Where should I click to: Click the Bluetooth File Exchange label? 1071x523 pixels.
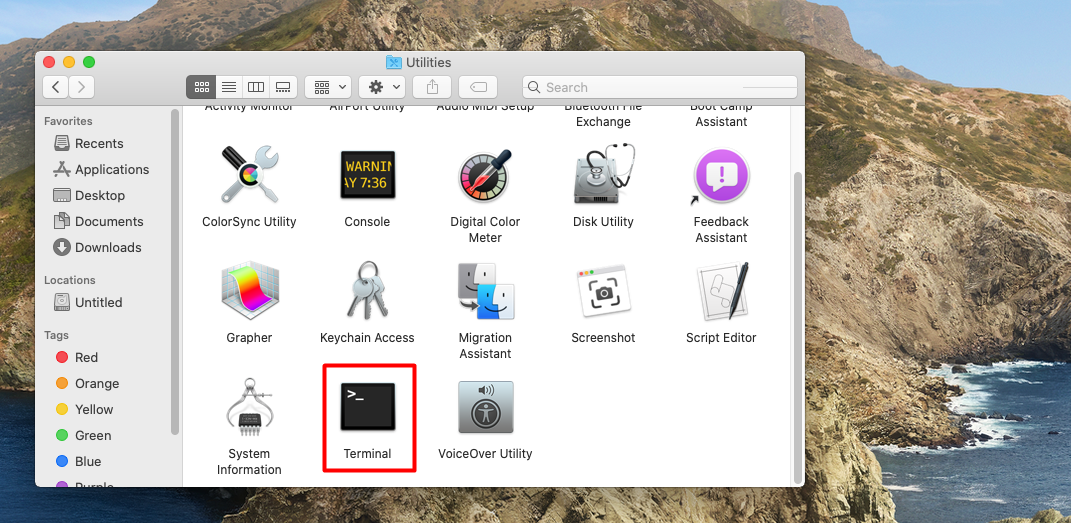point(603,114)
